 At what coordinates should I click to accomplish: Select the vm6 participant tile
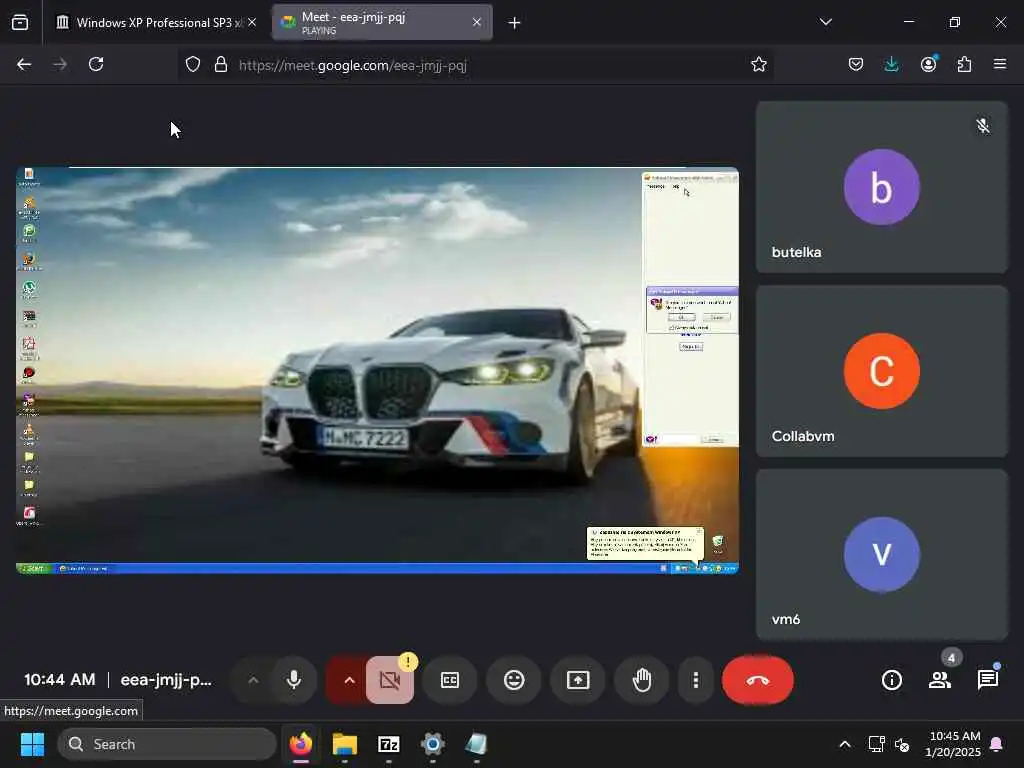882,554
